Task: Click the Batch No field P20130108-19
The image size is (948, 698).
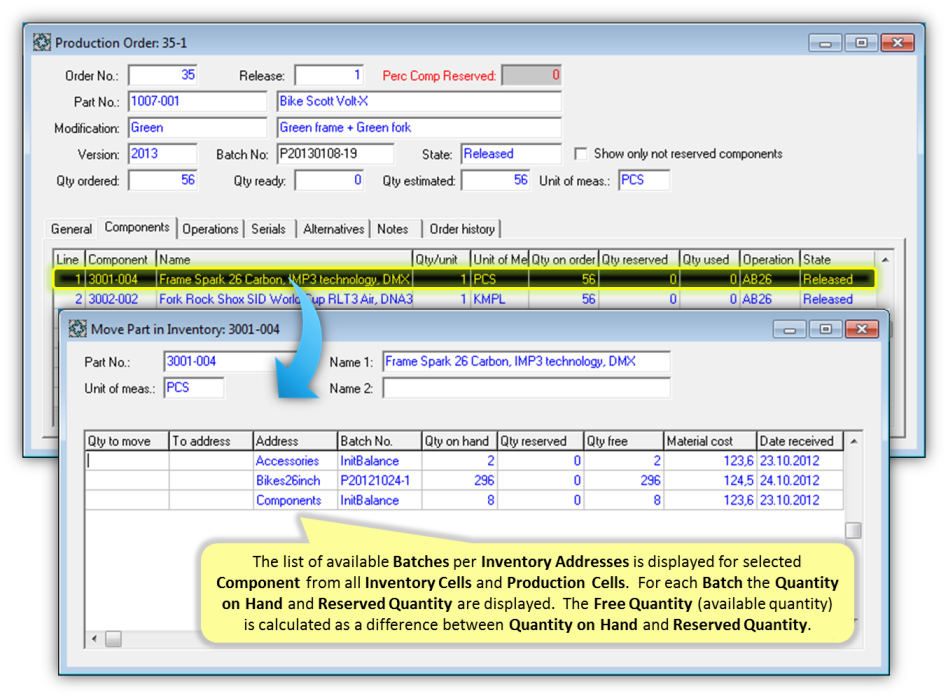Action: click(x=336, y=154)
